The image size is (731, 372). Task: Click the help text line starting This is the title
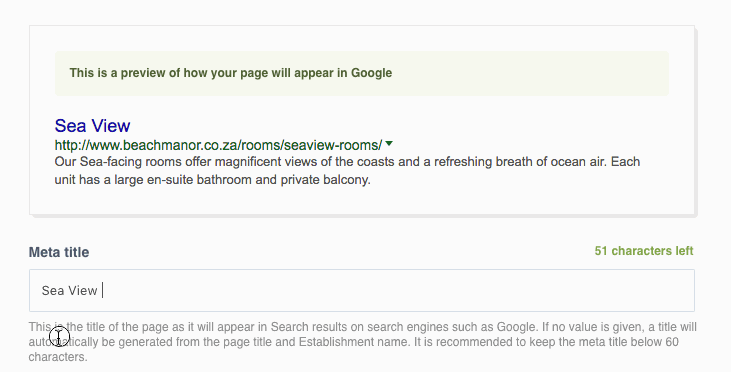click(363, 327)
